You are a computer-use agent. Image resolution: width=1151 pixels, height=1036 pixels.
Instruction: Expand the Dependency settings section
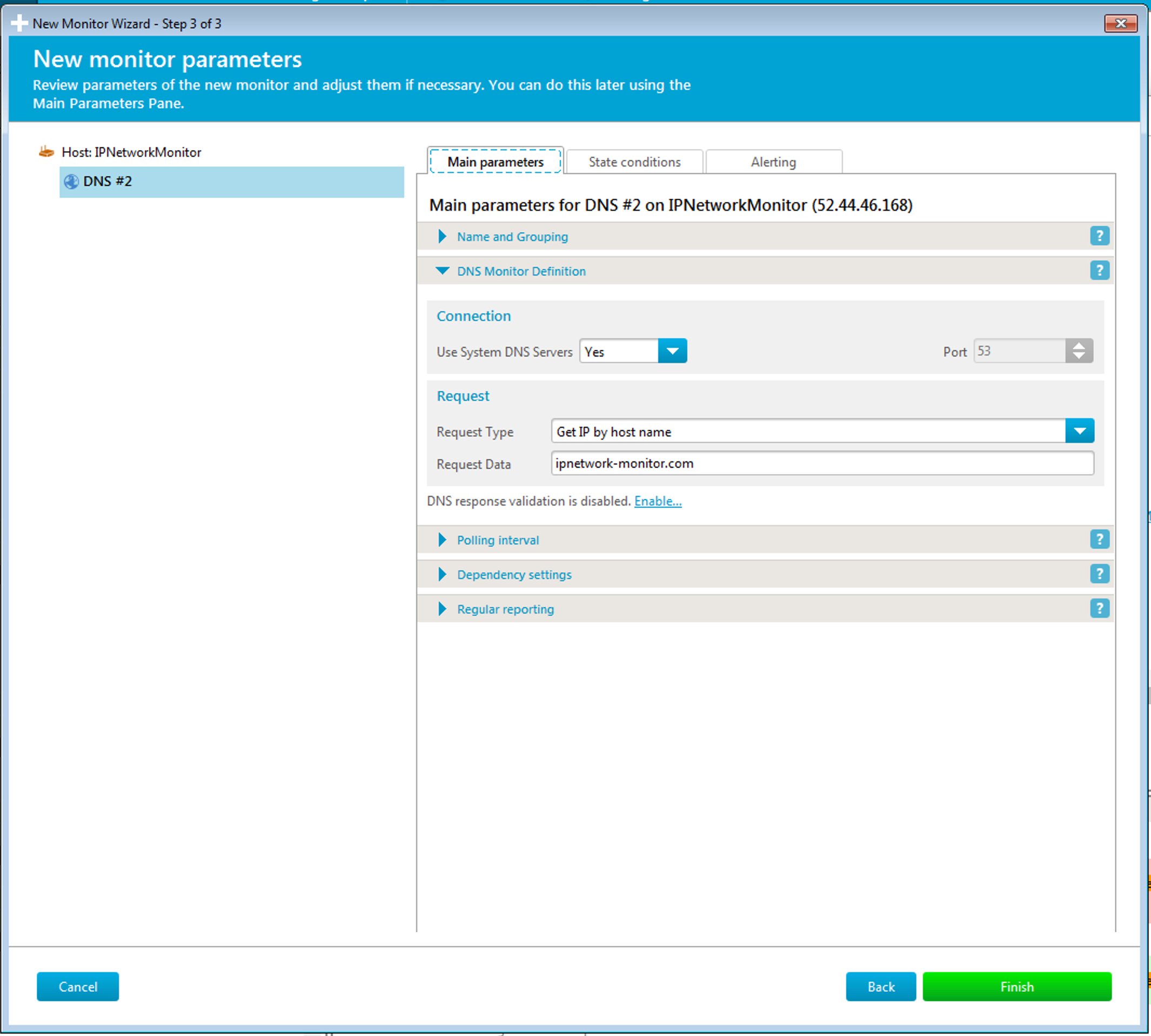click(443, 574)
